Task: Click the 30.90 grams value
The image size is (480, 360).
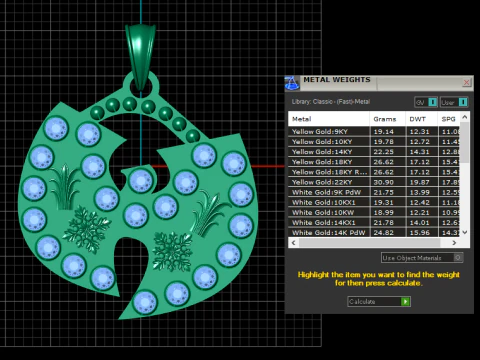Action: 384,182
